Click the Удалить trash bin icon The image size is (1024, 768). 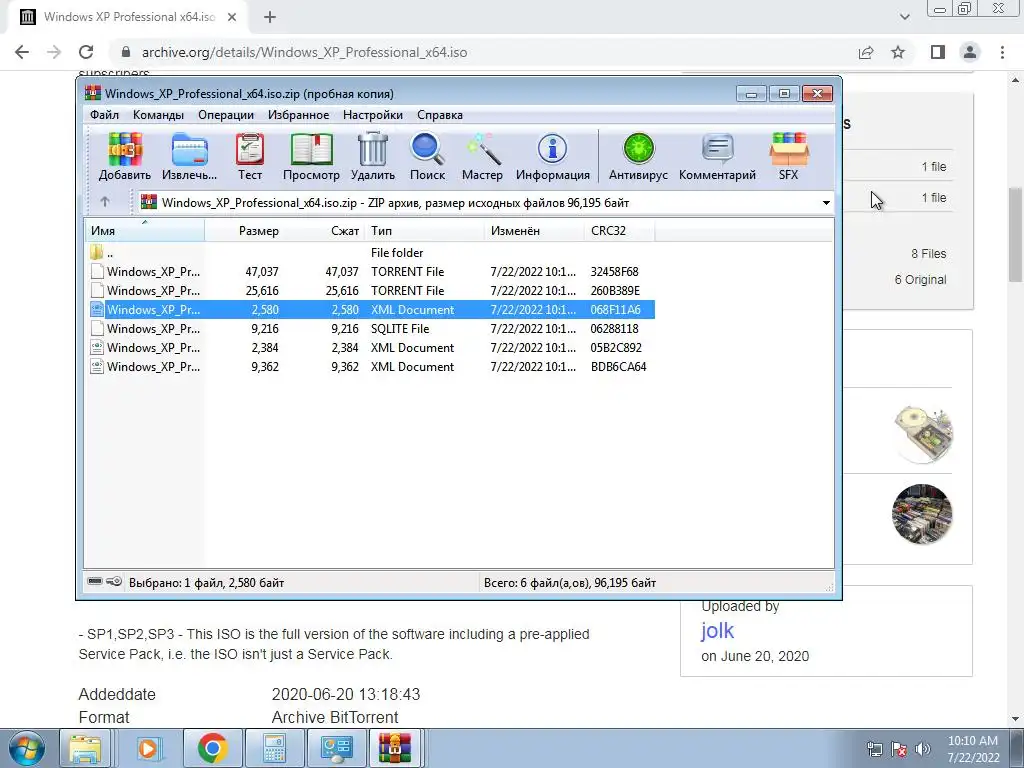click(x=372, y=157)
